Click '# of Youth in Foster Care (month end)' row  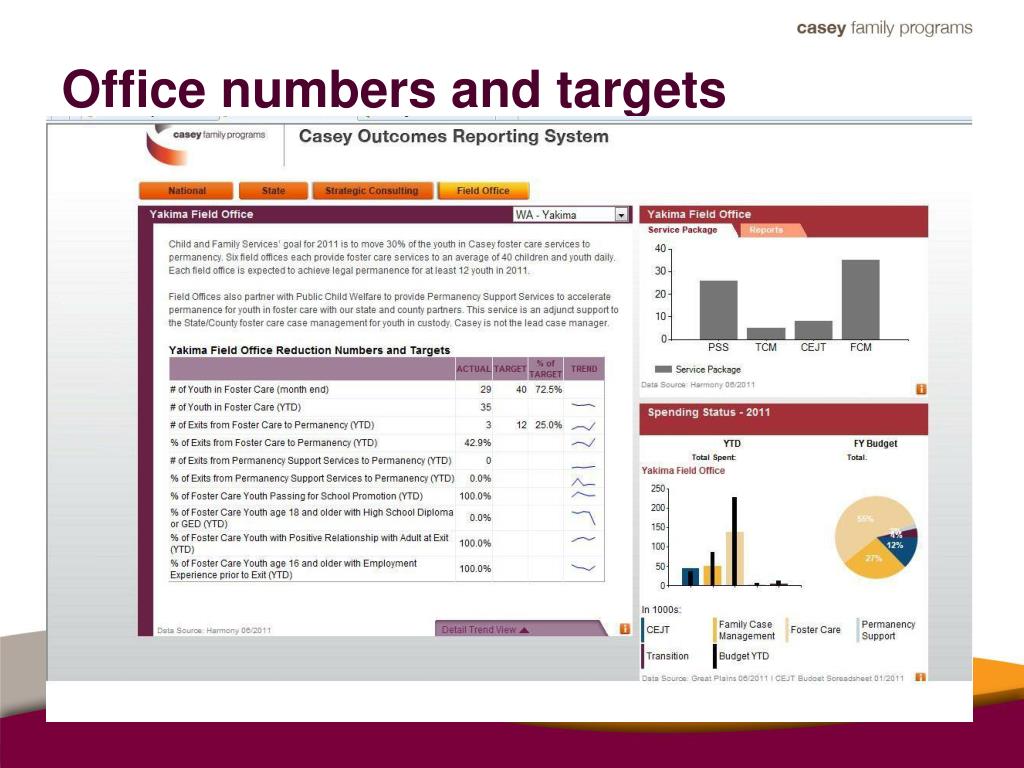point(387,389)
